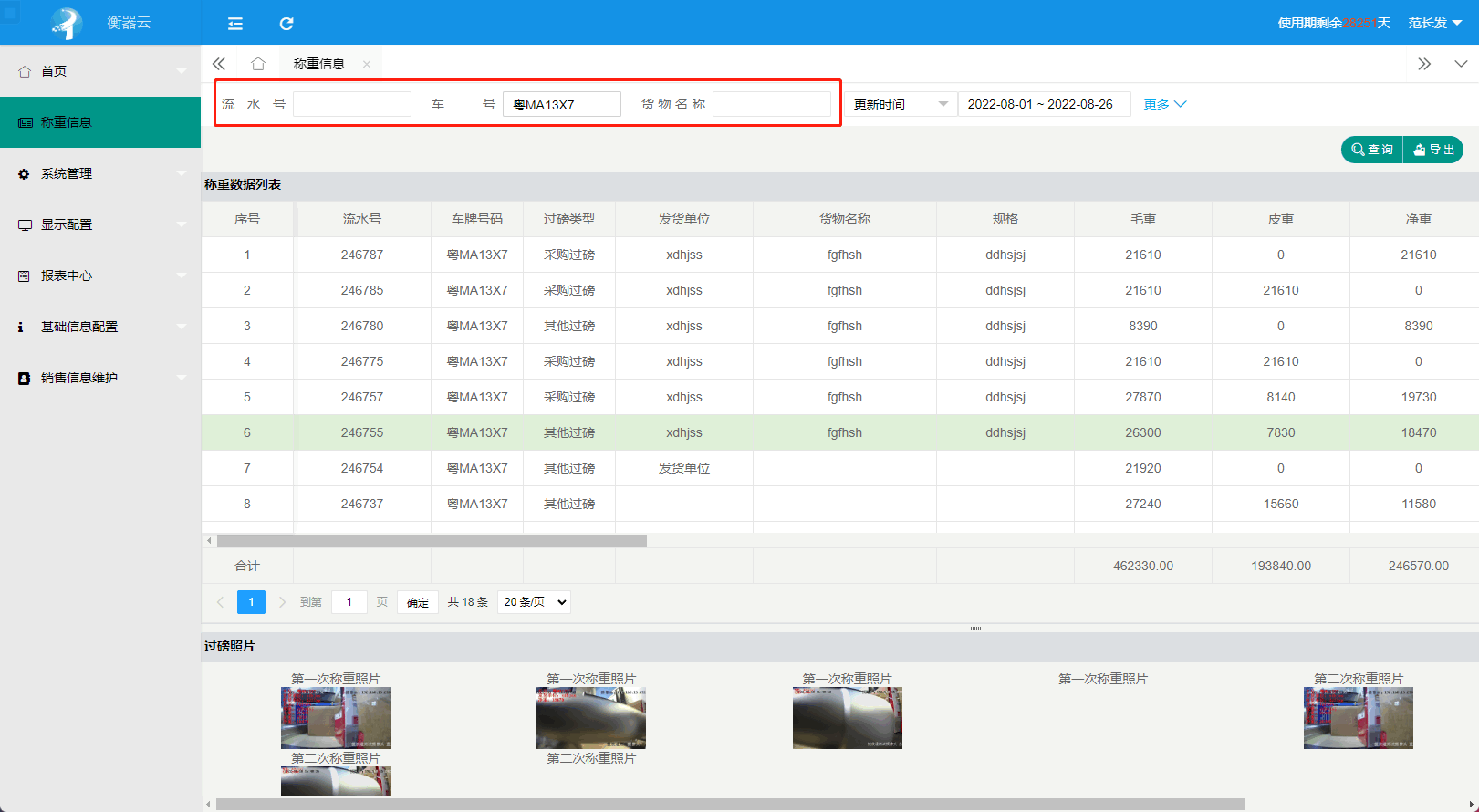Screen dimensions: 1479x812
Task: Select row with 流水号 246780
Action: tap(839, 326)
